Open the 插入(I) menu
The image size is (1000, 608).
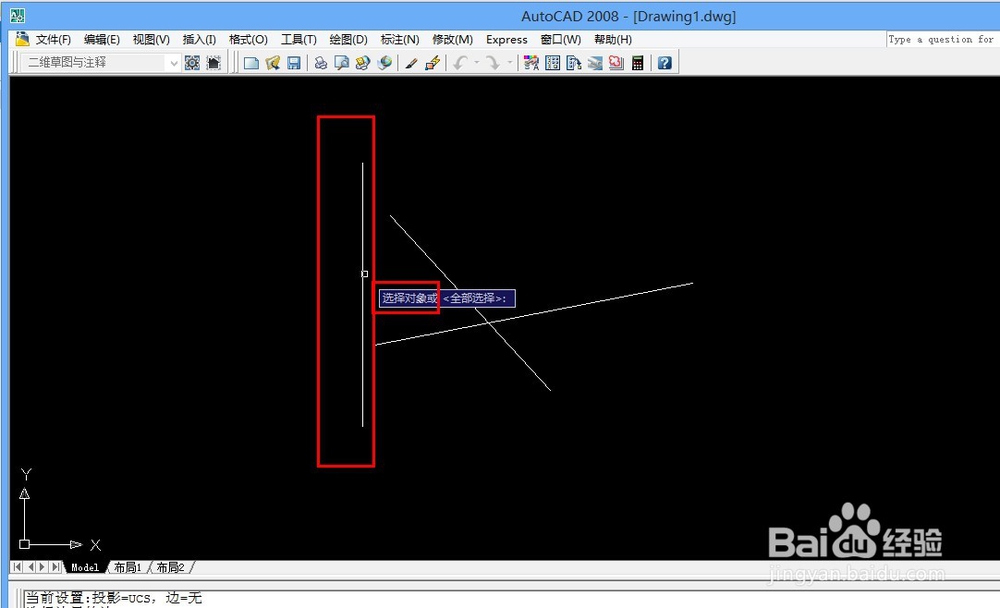[x=199, y=40]
